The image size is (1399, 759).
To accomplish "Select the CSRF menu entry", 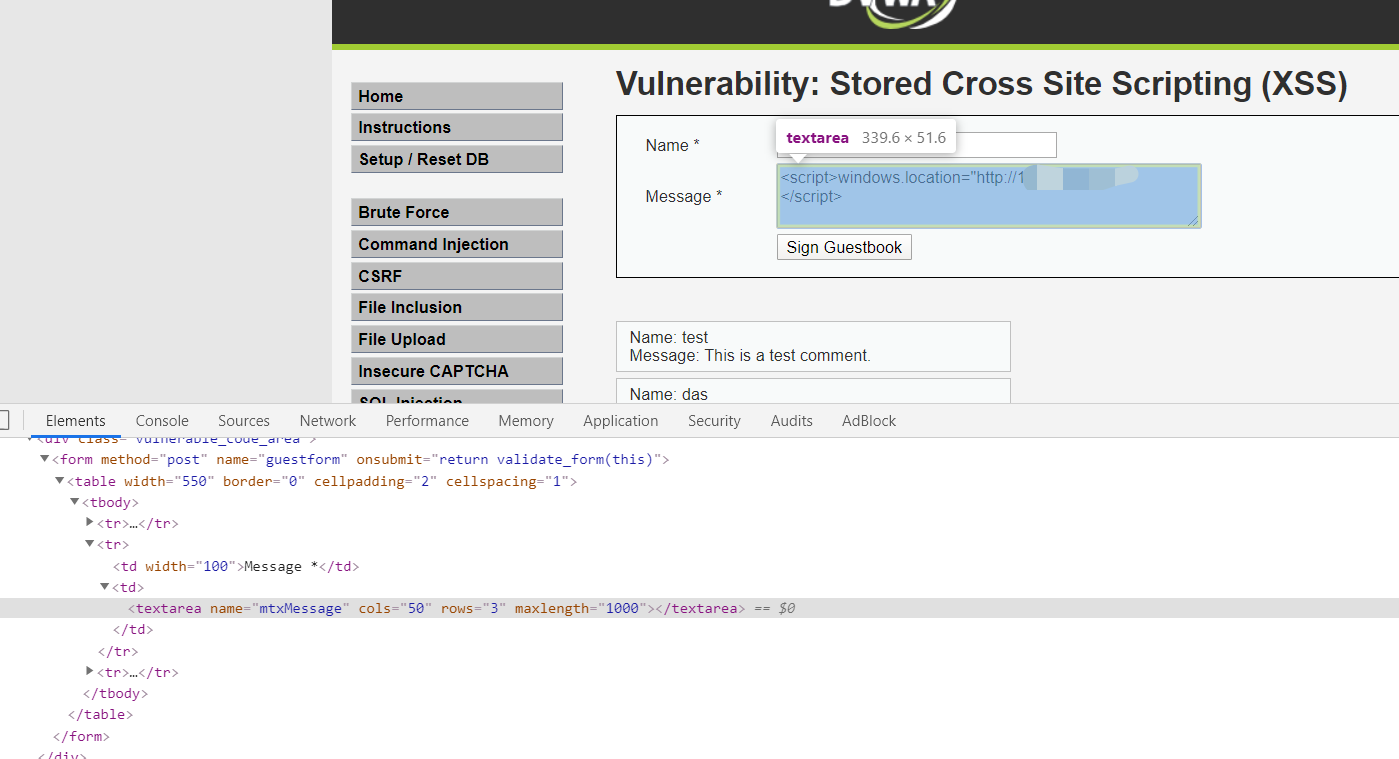I will pos(457,276).
